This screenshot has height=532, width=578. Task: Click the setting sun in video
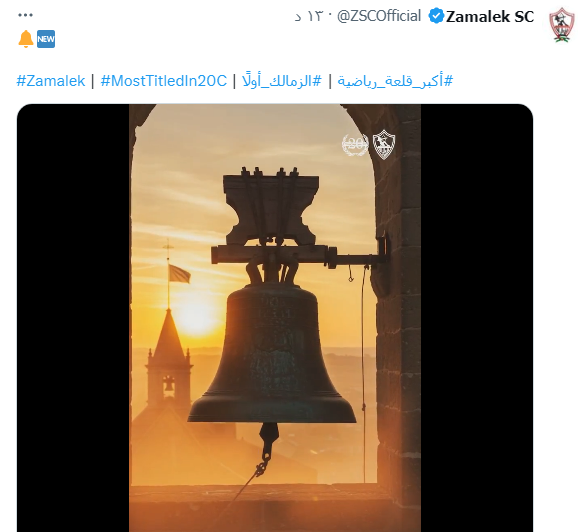click(196, 314)
